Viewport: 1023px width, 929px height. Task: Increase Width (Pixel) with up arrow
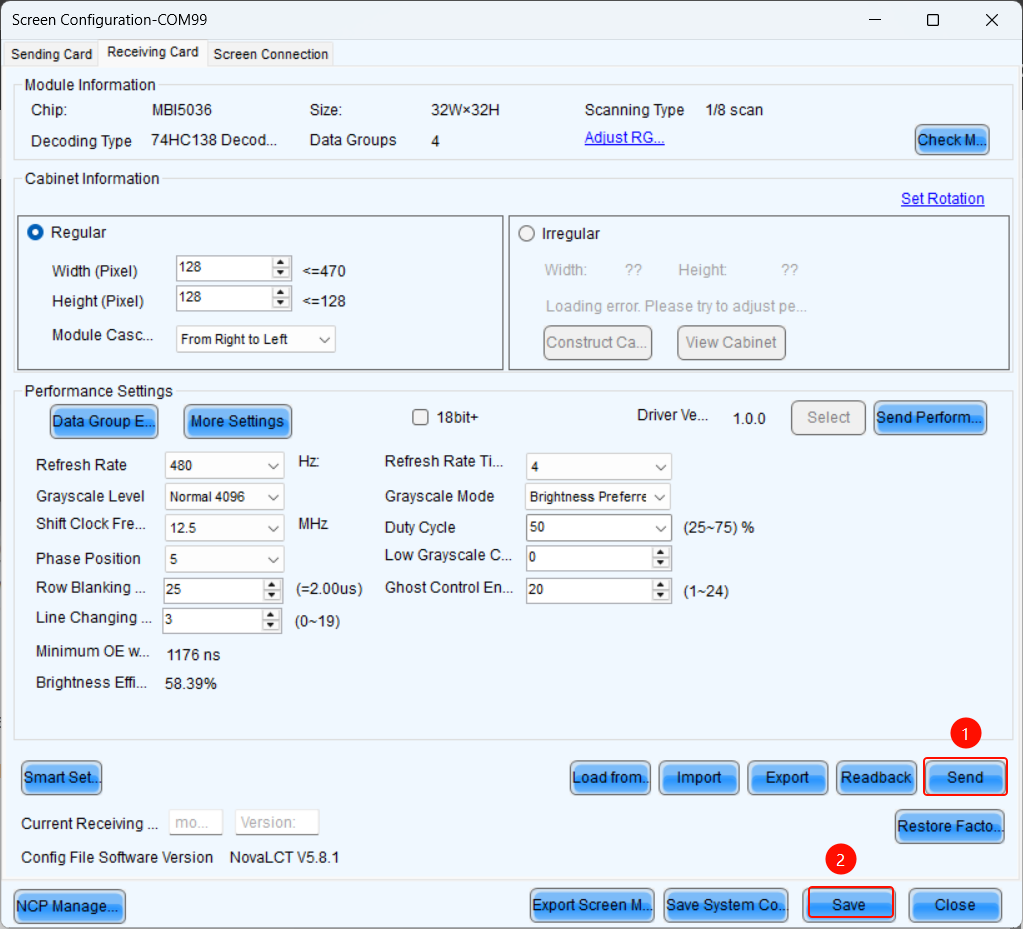click(x=282, y=263)
